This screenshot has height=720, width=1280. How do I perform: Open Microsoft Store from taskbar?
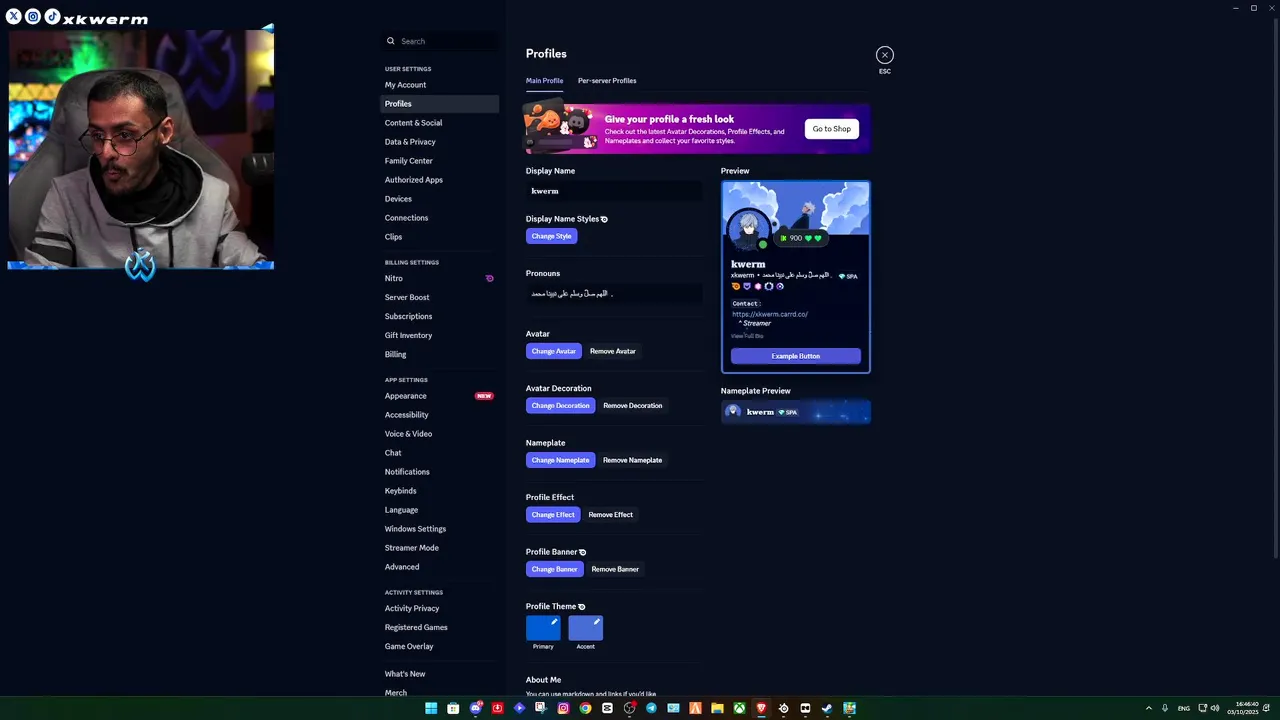pyautogui.click(x=453, y=708)
